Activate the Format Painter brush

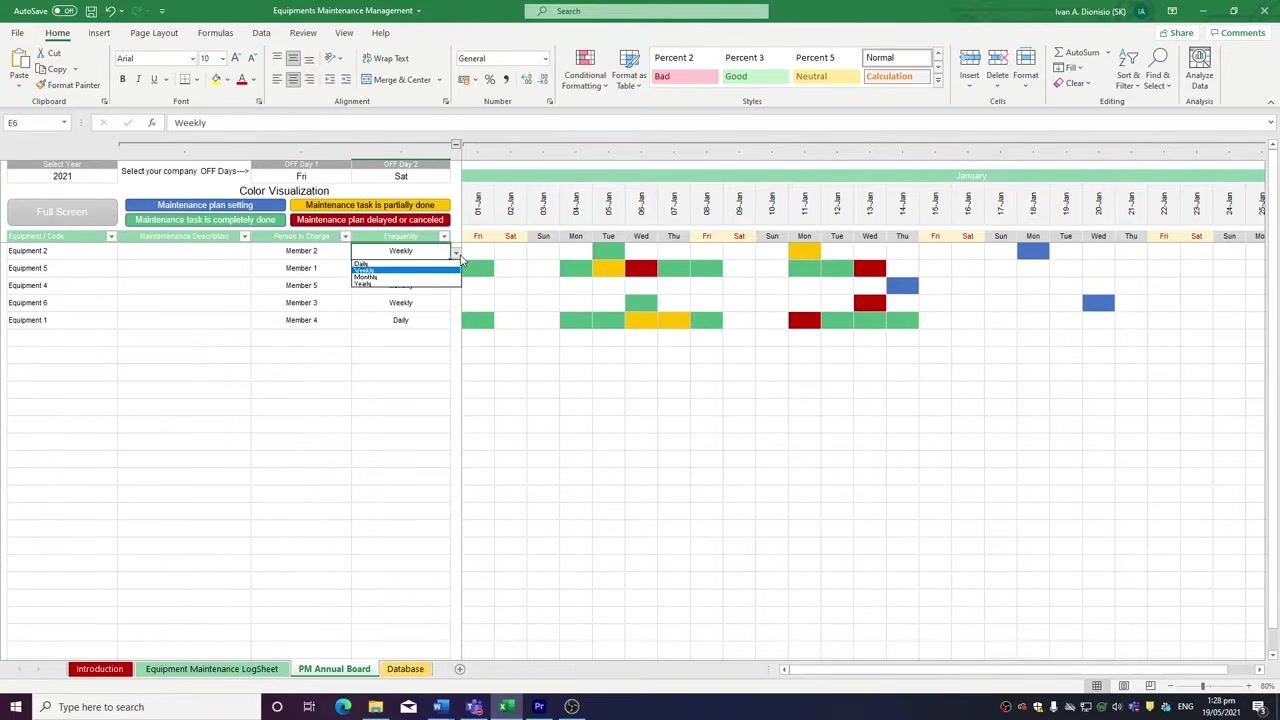(41, 85)
